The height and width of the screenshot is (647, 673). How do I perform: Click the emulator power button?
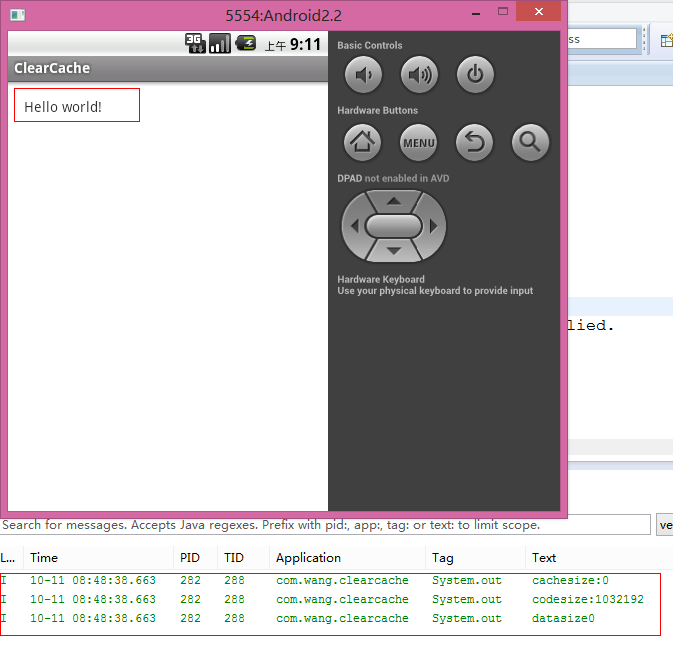(475, 74)
